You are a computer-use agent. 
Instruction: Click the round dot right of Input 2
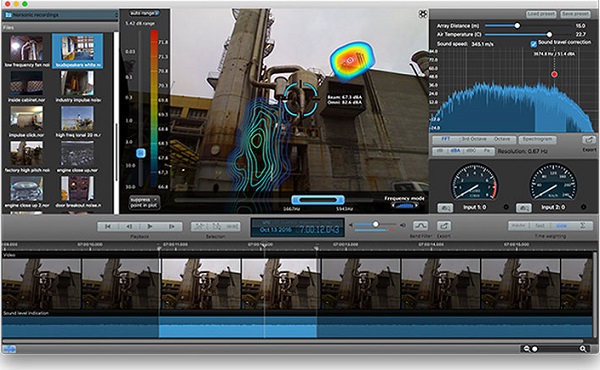tap(584, 207)
